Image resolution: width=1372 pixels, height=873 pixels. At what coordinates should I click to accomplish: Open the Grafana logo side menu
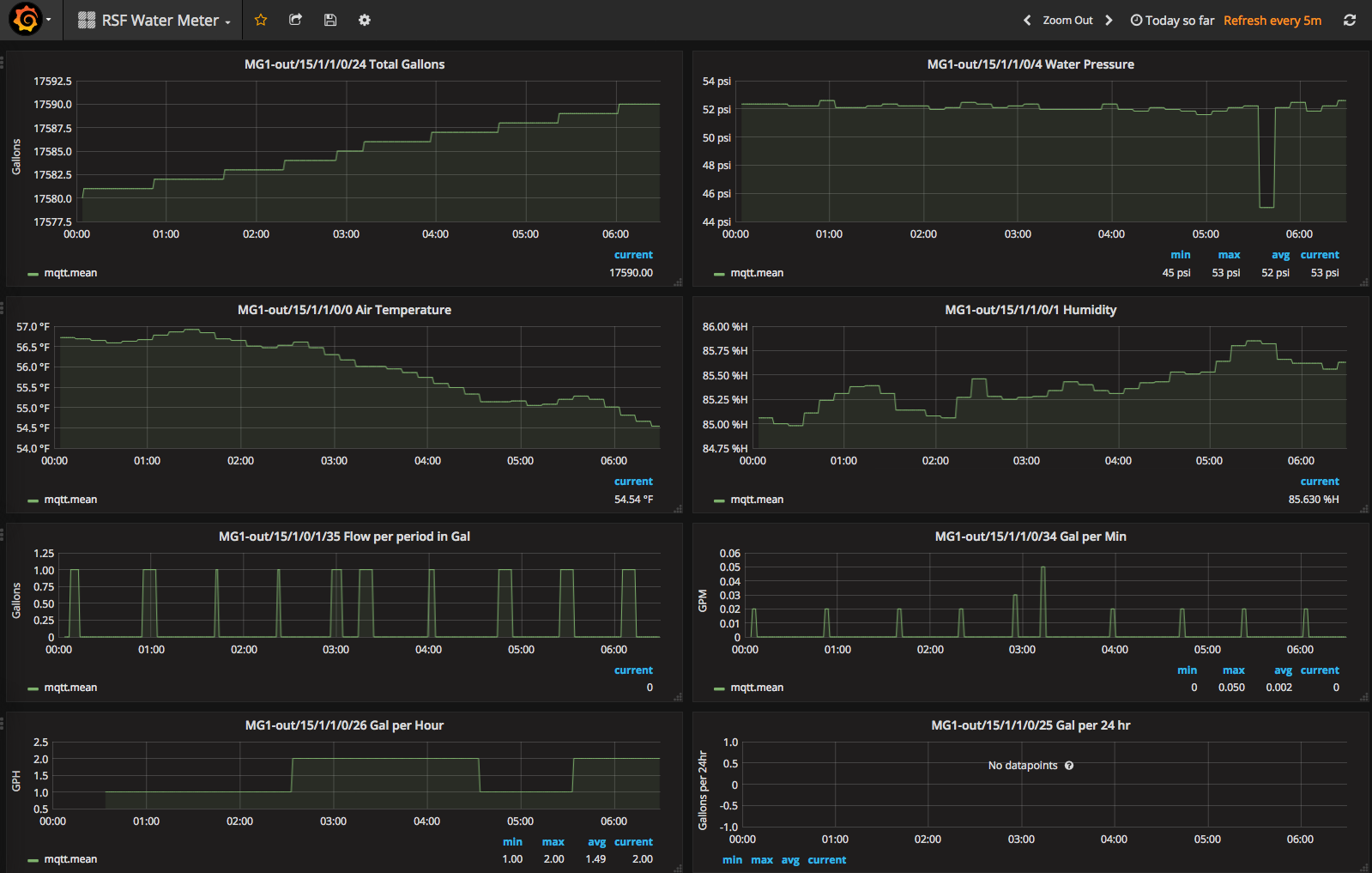tap(26, 20)
